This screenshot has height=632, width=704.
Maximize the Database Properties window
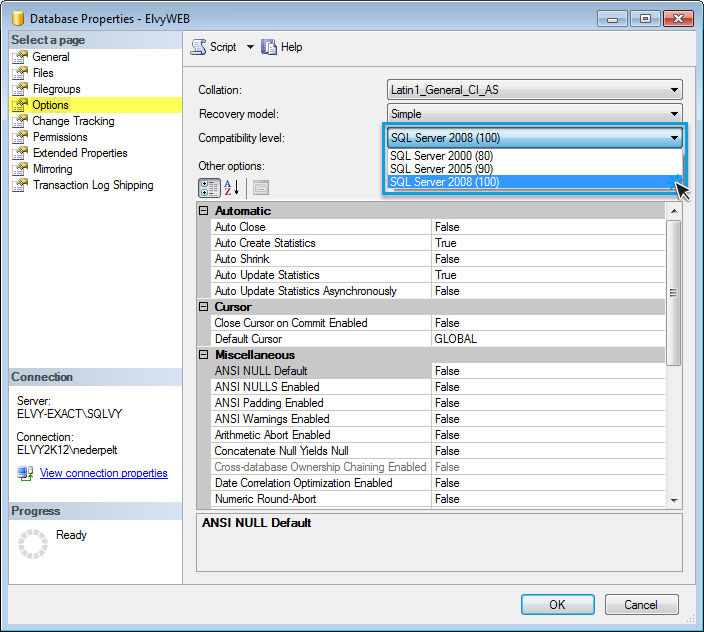pyautogui.click(x=645, y=18)
